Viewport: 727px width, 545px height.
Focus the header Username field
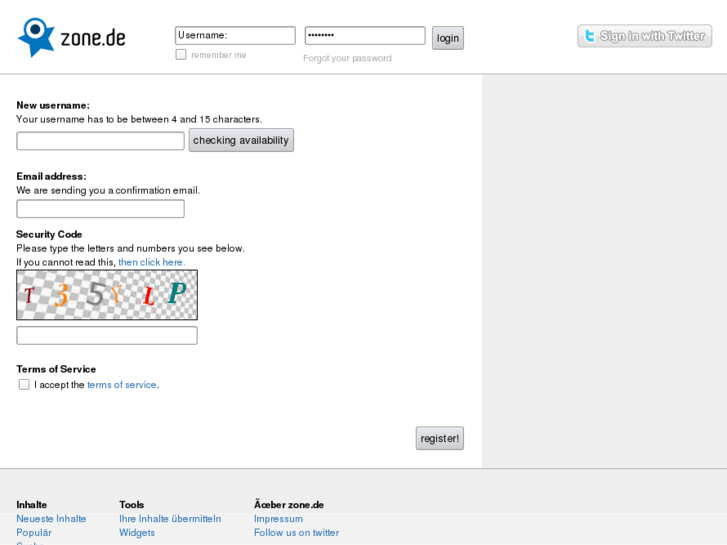click(x=235, y=36)
